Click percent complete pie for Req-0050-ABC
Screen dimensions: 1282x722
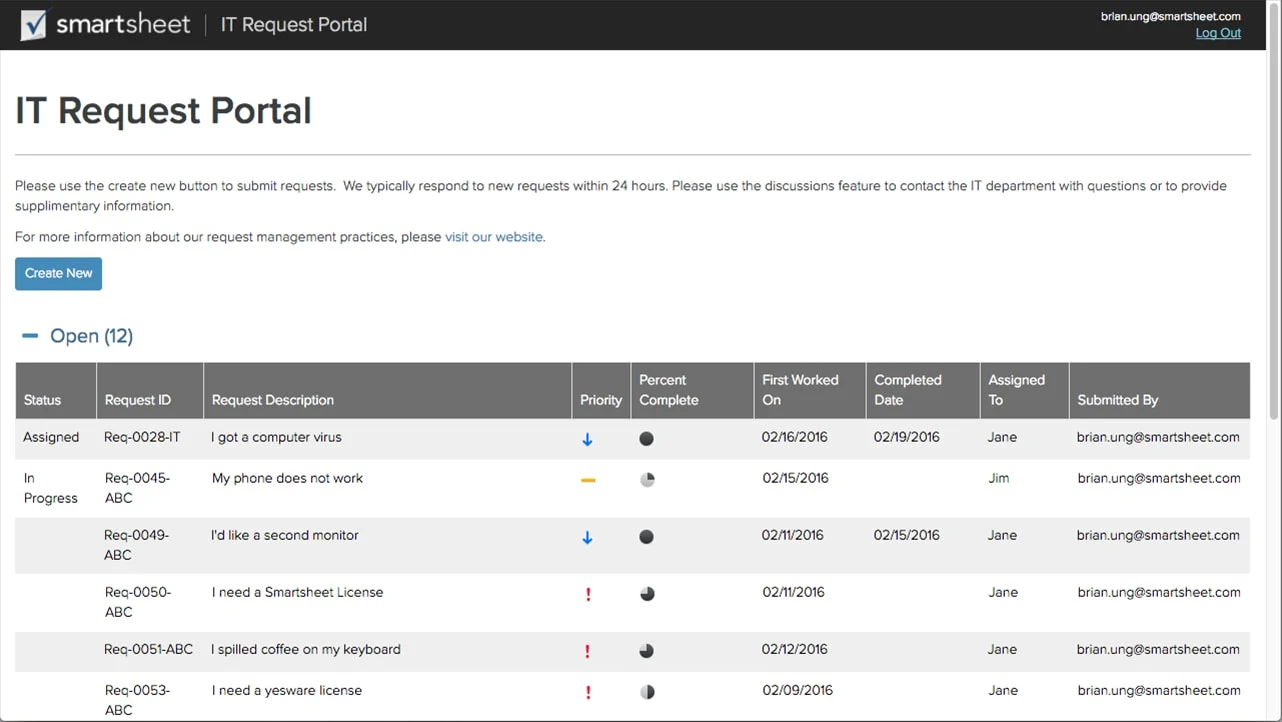(x=647, y=593)
